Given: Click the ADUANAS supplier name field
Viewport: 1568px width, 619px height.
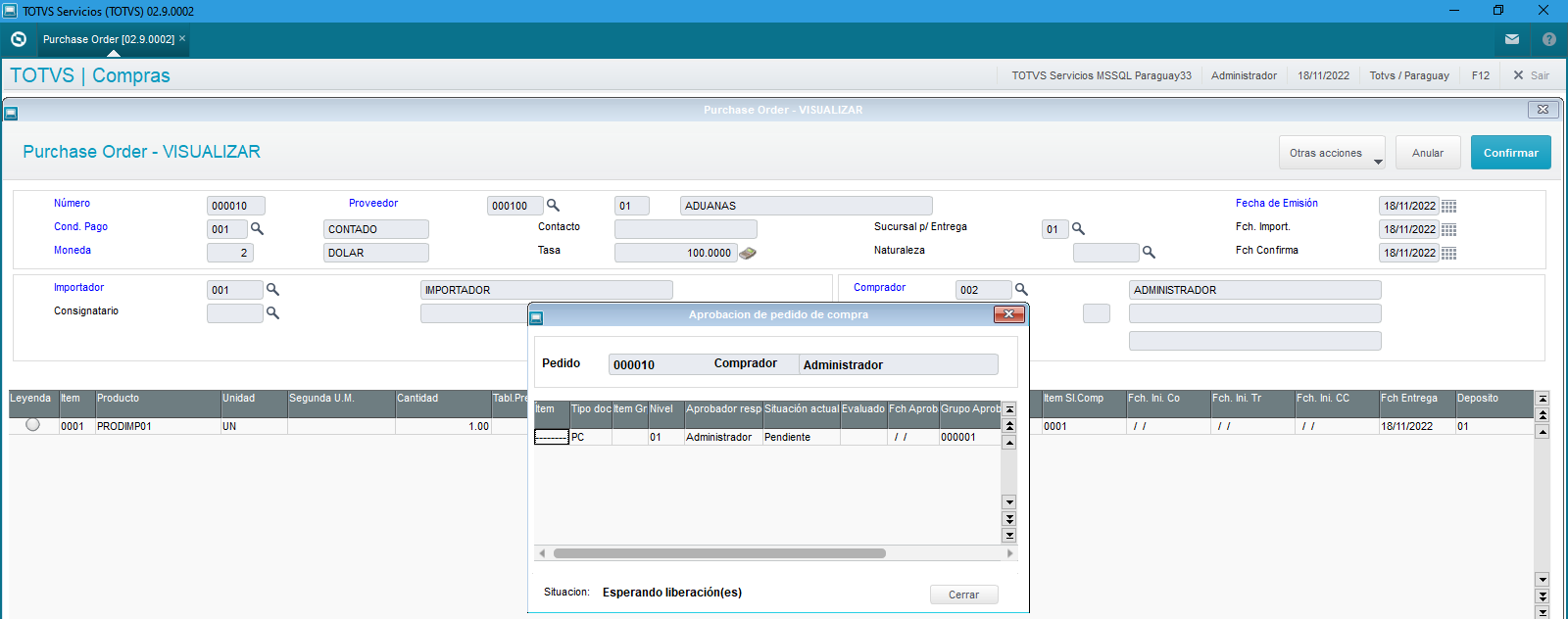Looking at the screenshot, I should [807, 206].
